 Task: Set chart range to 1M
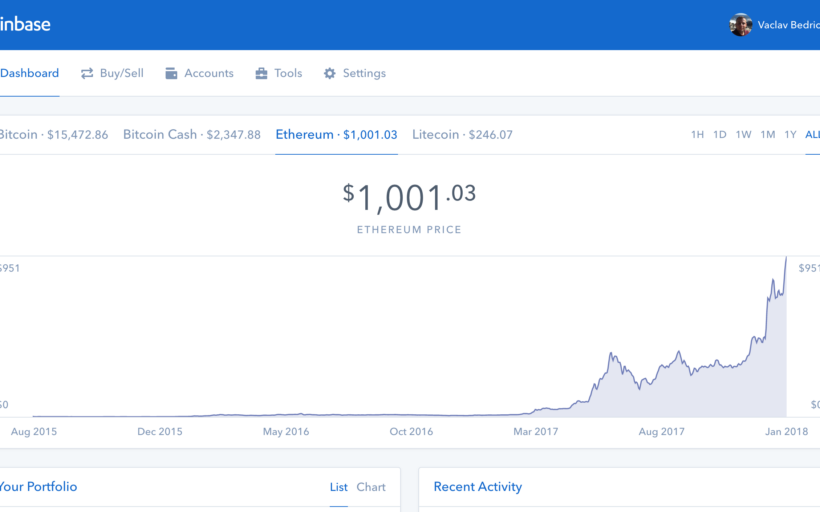tap(767, 135)
